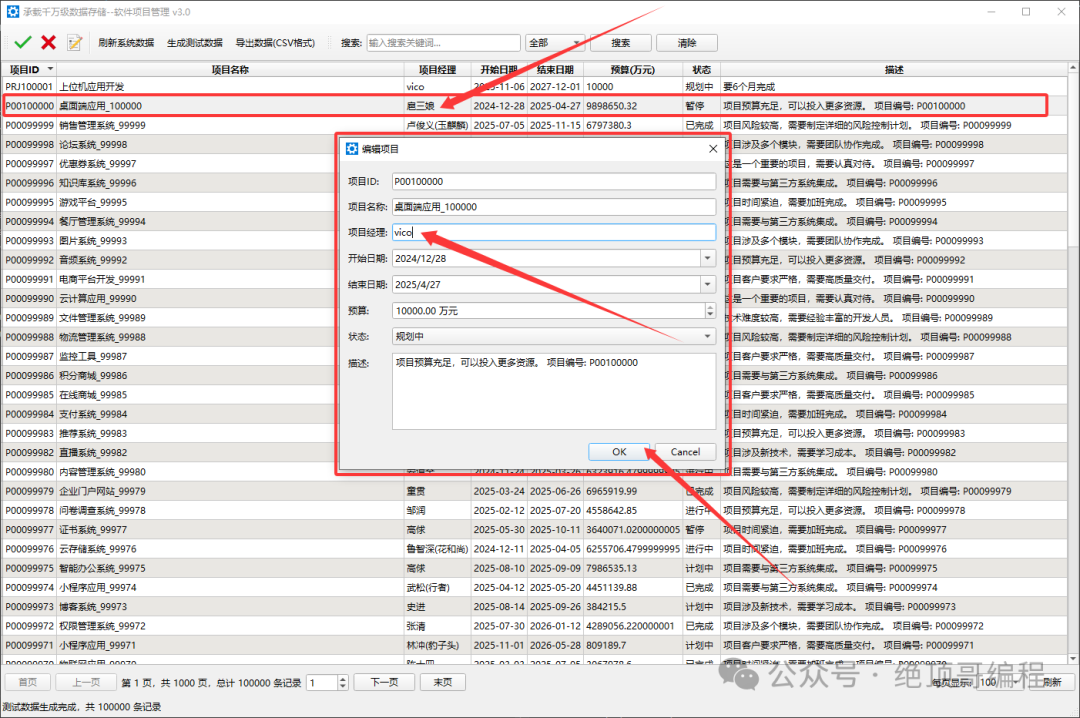The height and width of the screenshot is (718, 1080).
Task: Click the 上一页 pagination button
Action: [x=86, y=682]
